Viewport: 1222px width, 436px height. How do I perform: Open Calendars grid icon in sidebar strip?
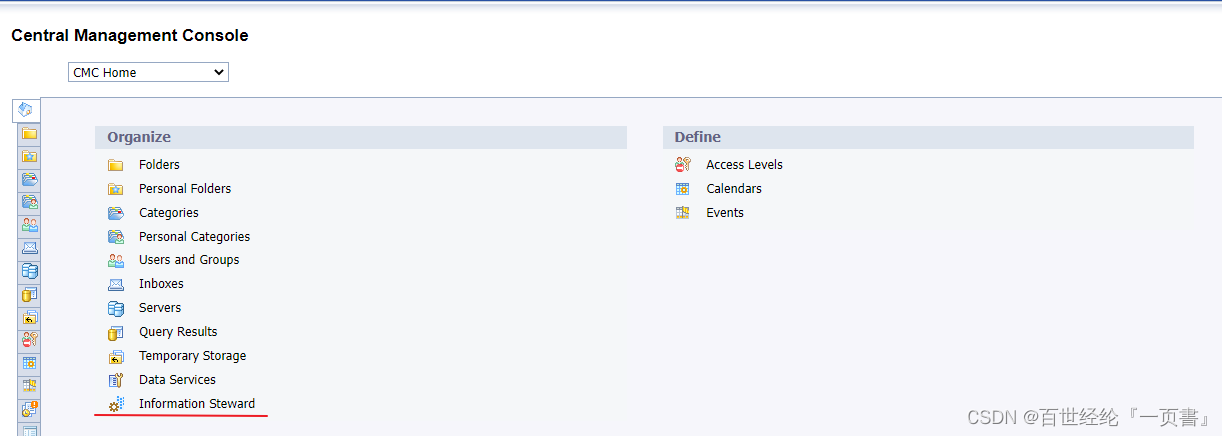click(x=30, y=363)
